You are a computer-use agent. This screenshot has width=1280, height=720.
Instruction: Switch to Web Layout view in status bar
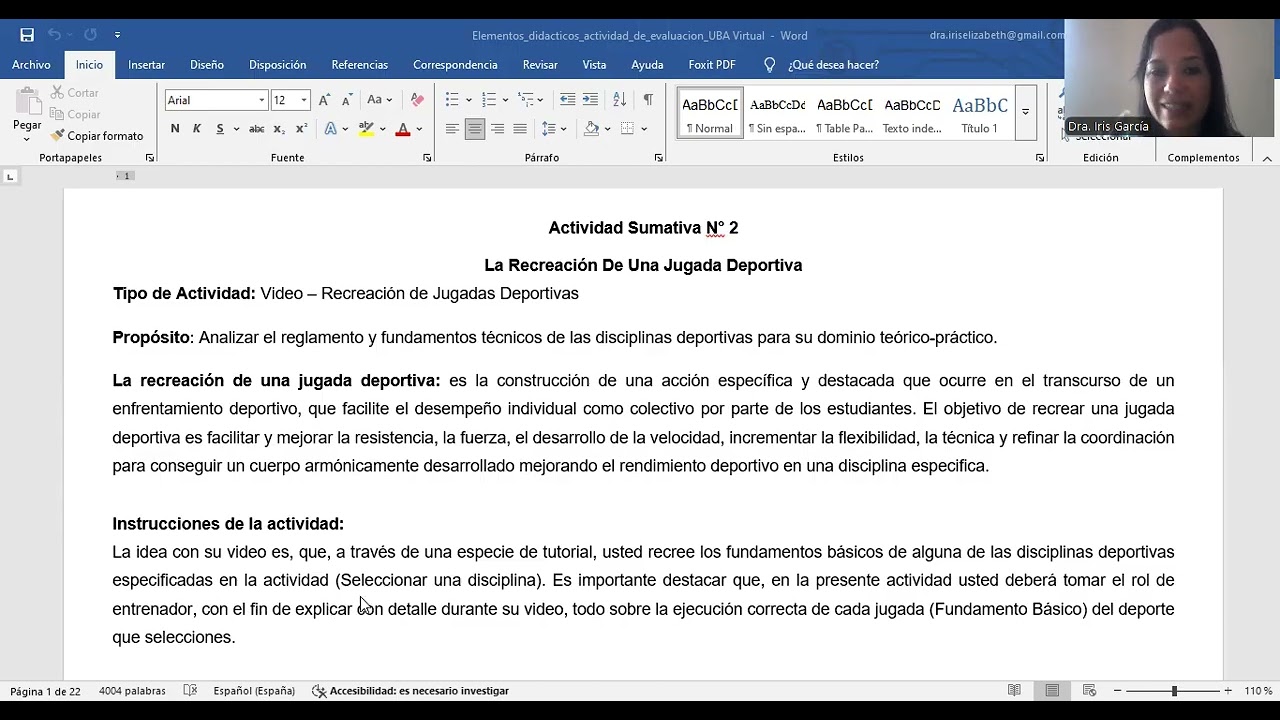coord(1090,690)
